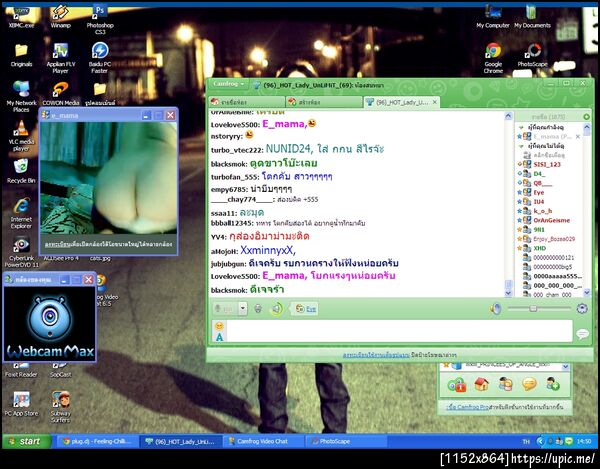The height and width of the screenshot is (469, 600).
Task: Close the E_mama entry with its X button
Action: coord(577,137)
